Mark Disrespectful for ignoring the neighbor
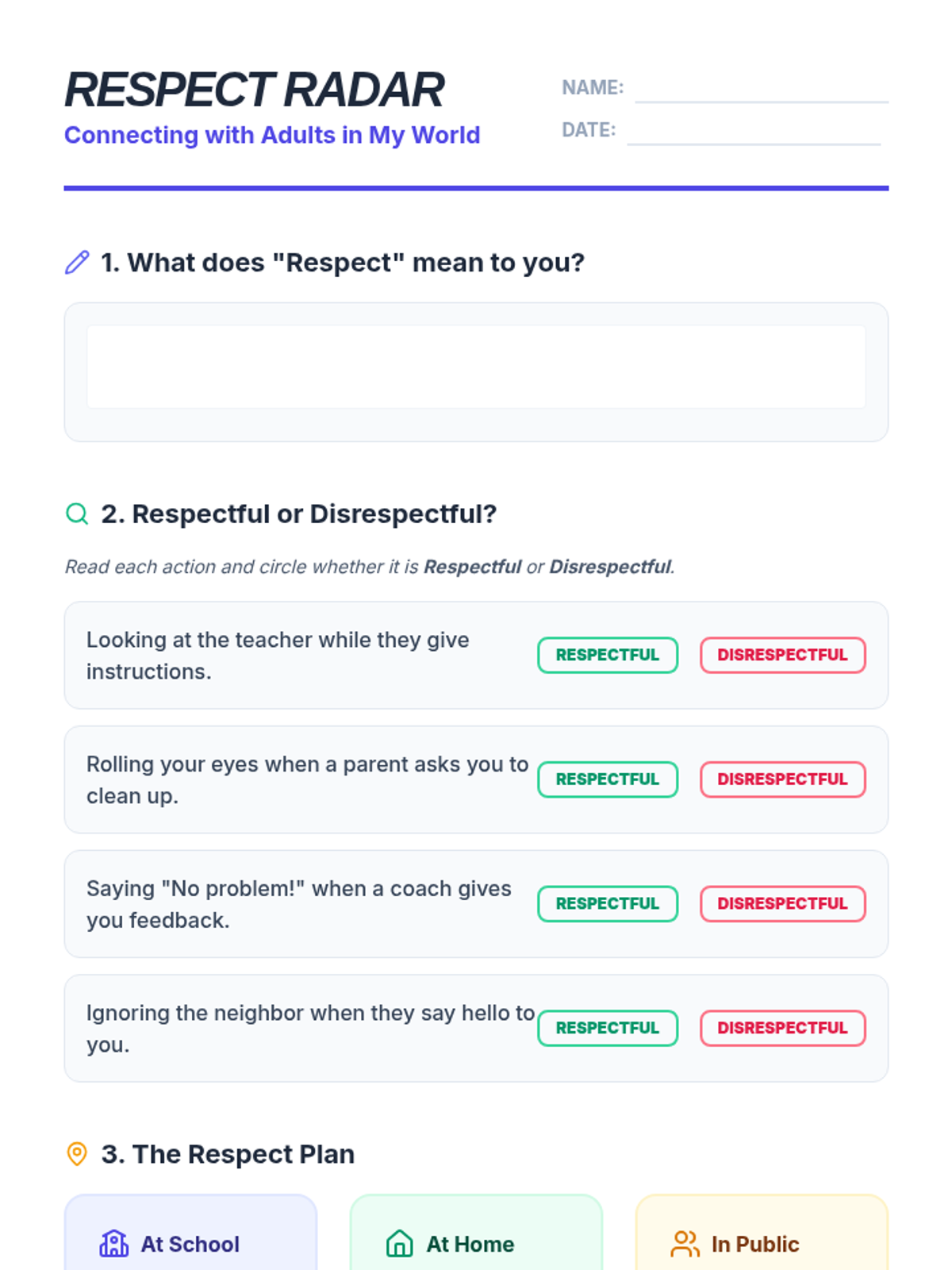Image resolution: width=952 pixels, height=1270 pixels. 782,1028
